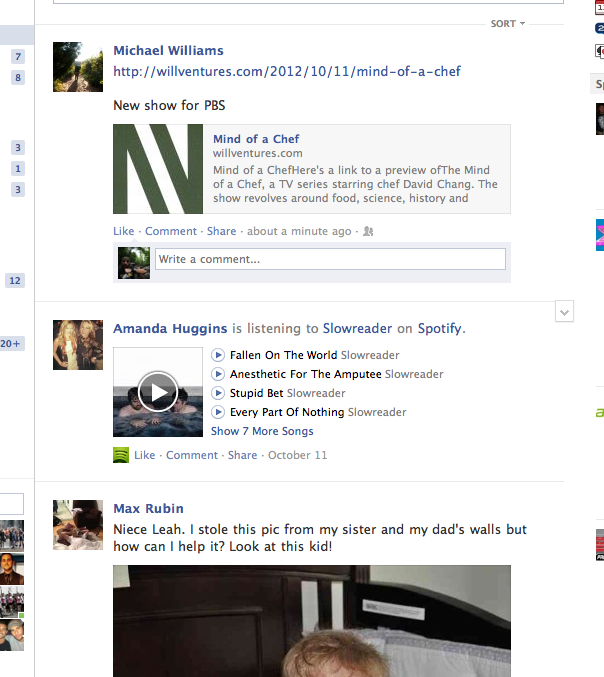Click the 'Every Part Of Nothing' song title
This screenshot has height=677, width=604.
click(287, 412)
